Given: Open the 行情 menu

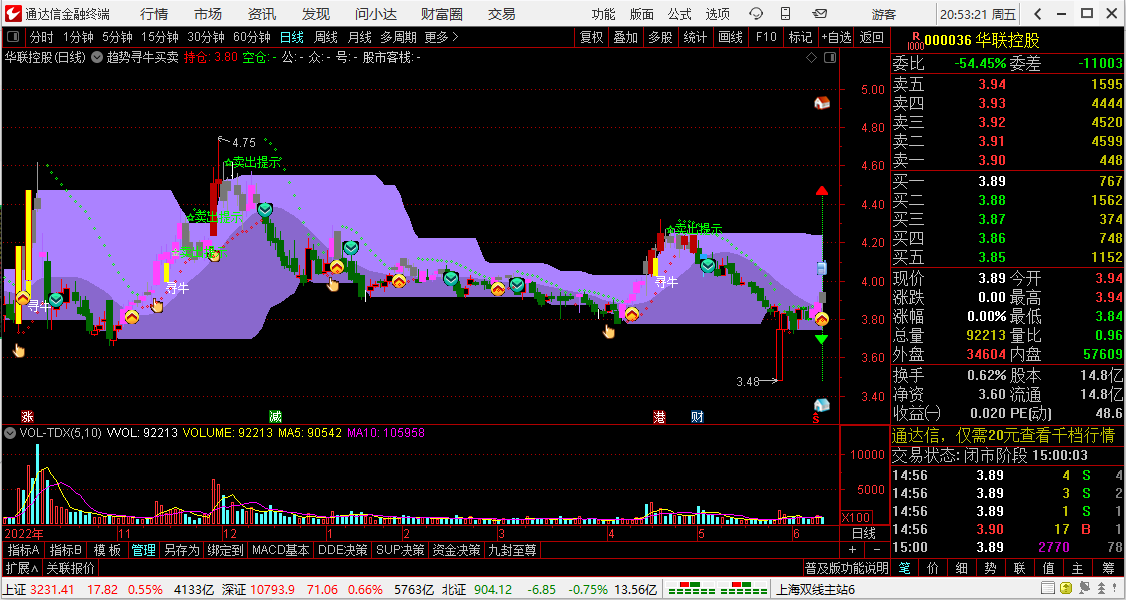Looking at the screenshot, I should click(154, 14).
